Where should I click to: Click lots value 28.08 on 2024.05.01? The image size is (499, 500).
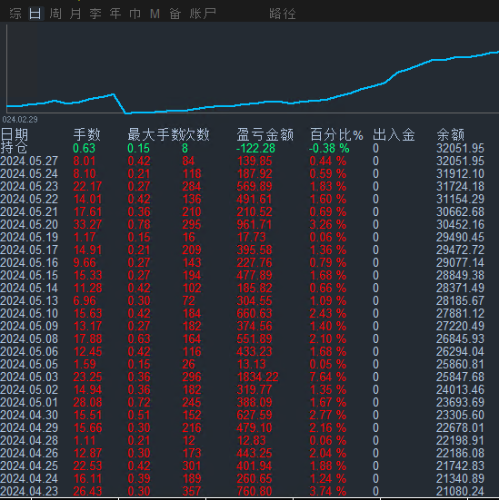87,402
